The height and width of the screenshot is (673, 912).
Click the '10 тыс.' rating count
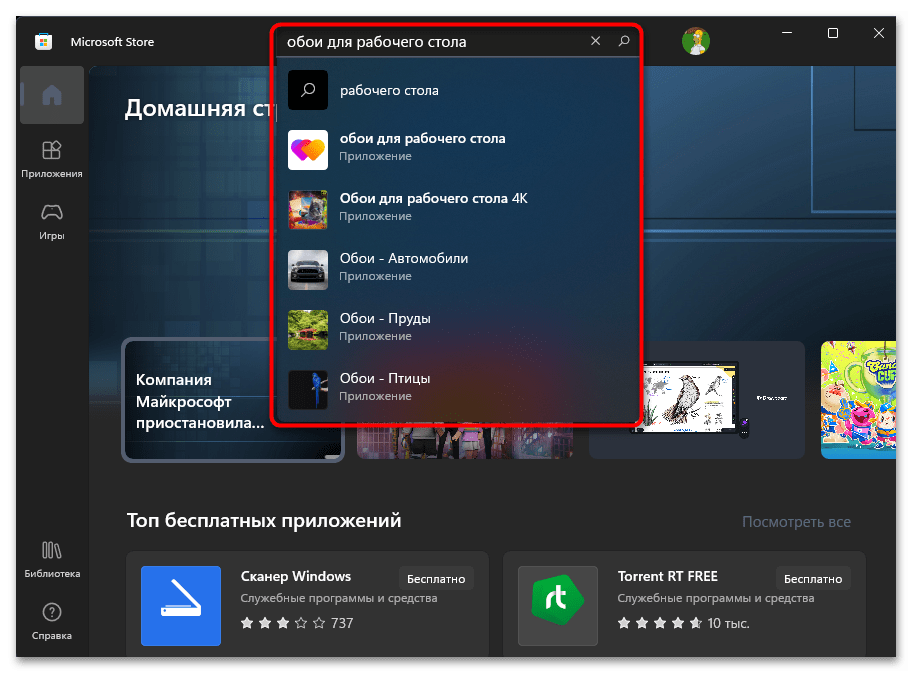tap(728, 624)
